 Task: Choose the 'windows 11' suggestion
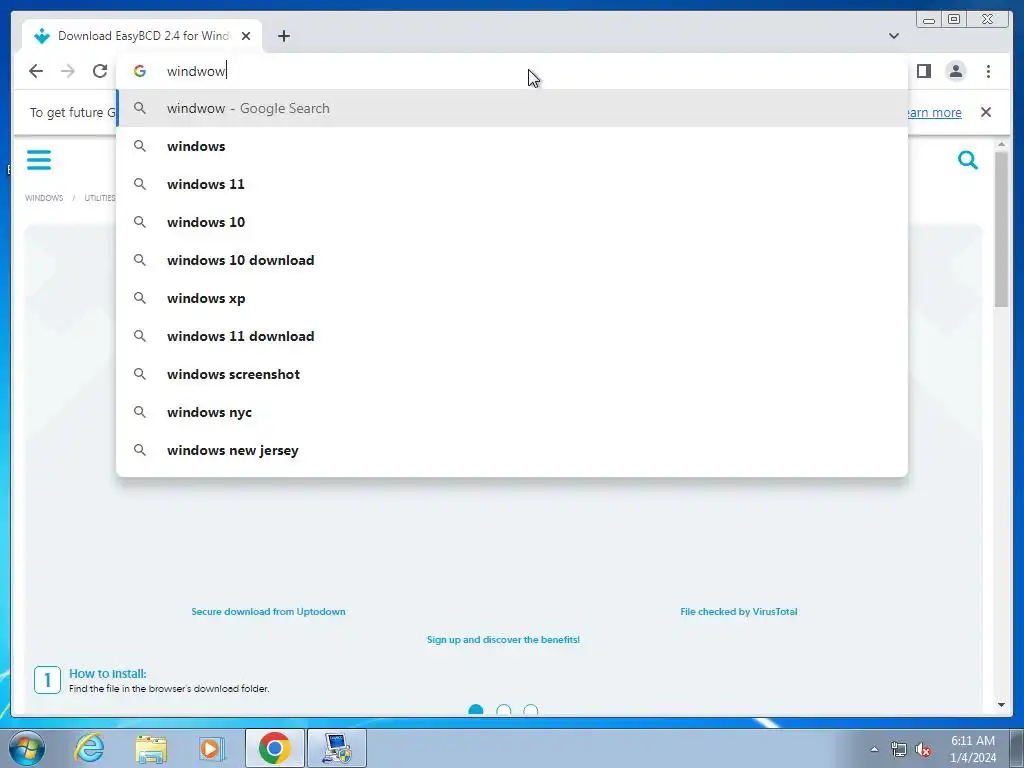click(x=512, y=184)
